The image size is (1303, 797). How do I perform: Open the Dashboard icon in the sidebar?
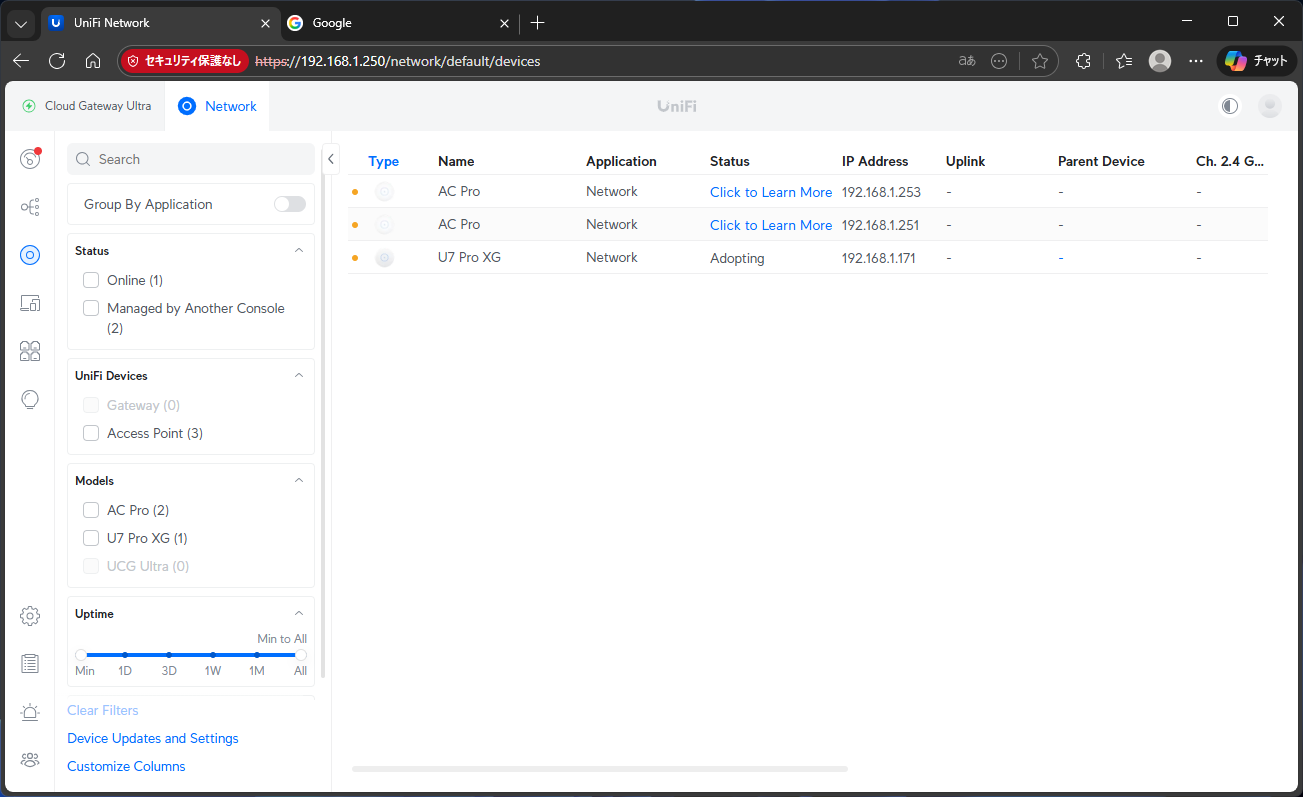click(30, 159)
